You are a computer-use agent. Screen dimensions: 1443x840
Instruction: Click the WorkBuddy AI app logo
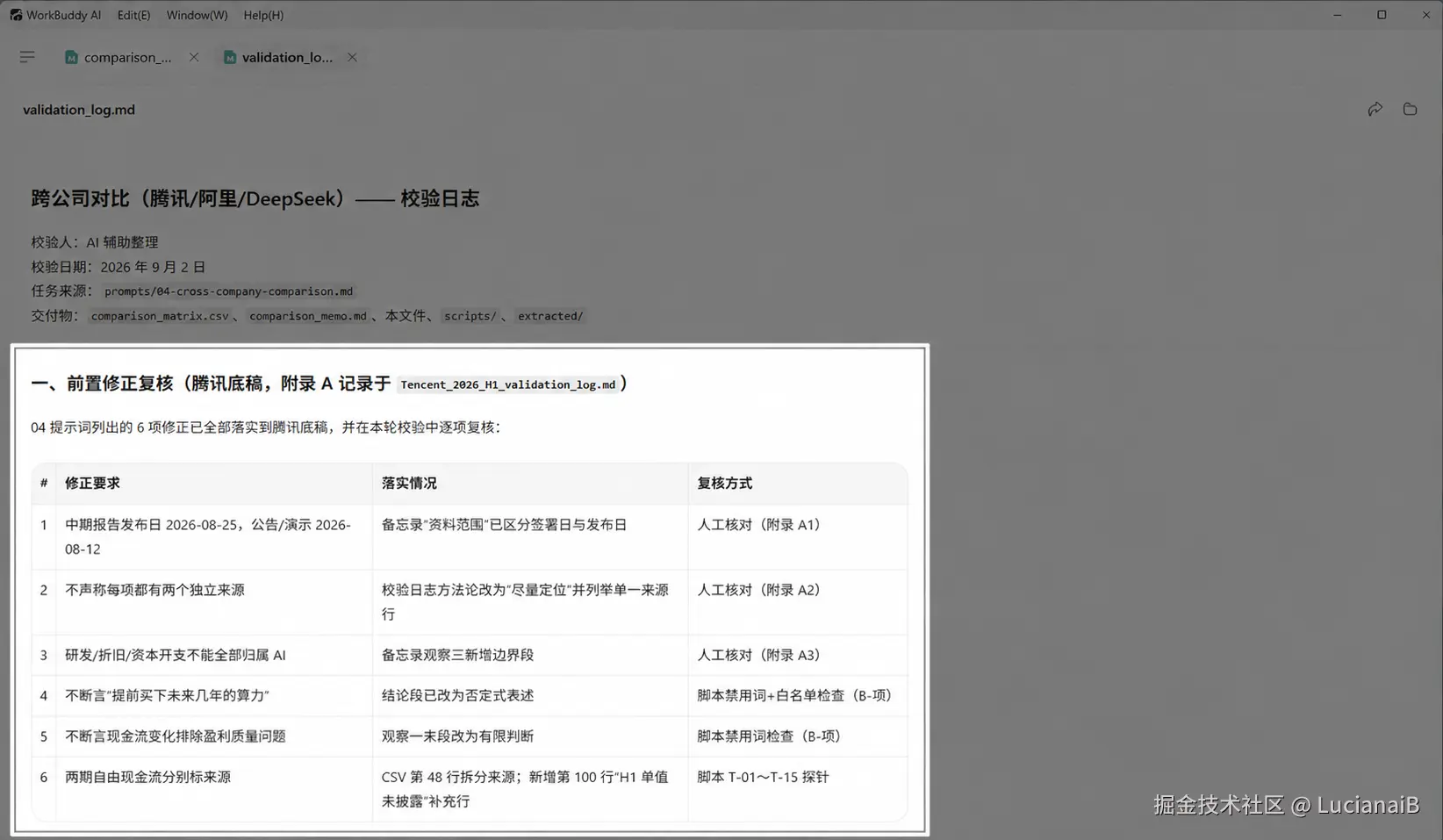pyautogui.click(x=16, y=15)
